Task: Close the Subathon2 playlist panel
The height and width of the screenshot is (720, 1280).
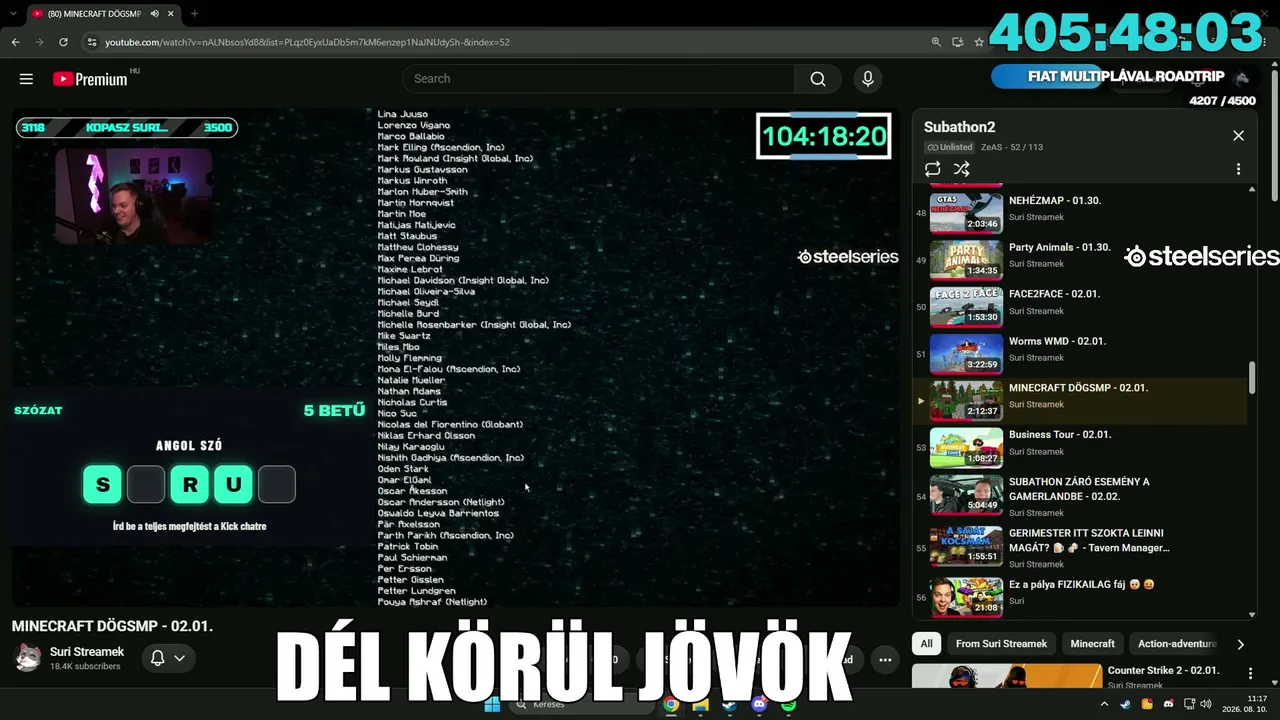Action: pos(1238,136)
